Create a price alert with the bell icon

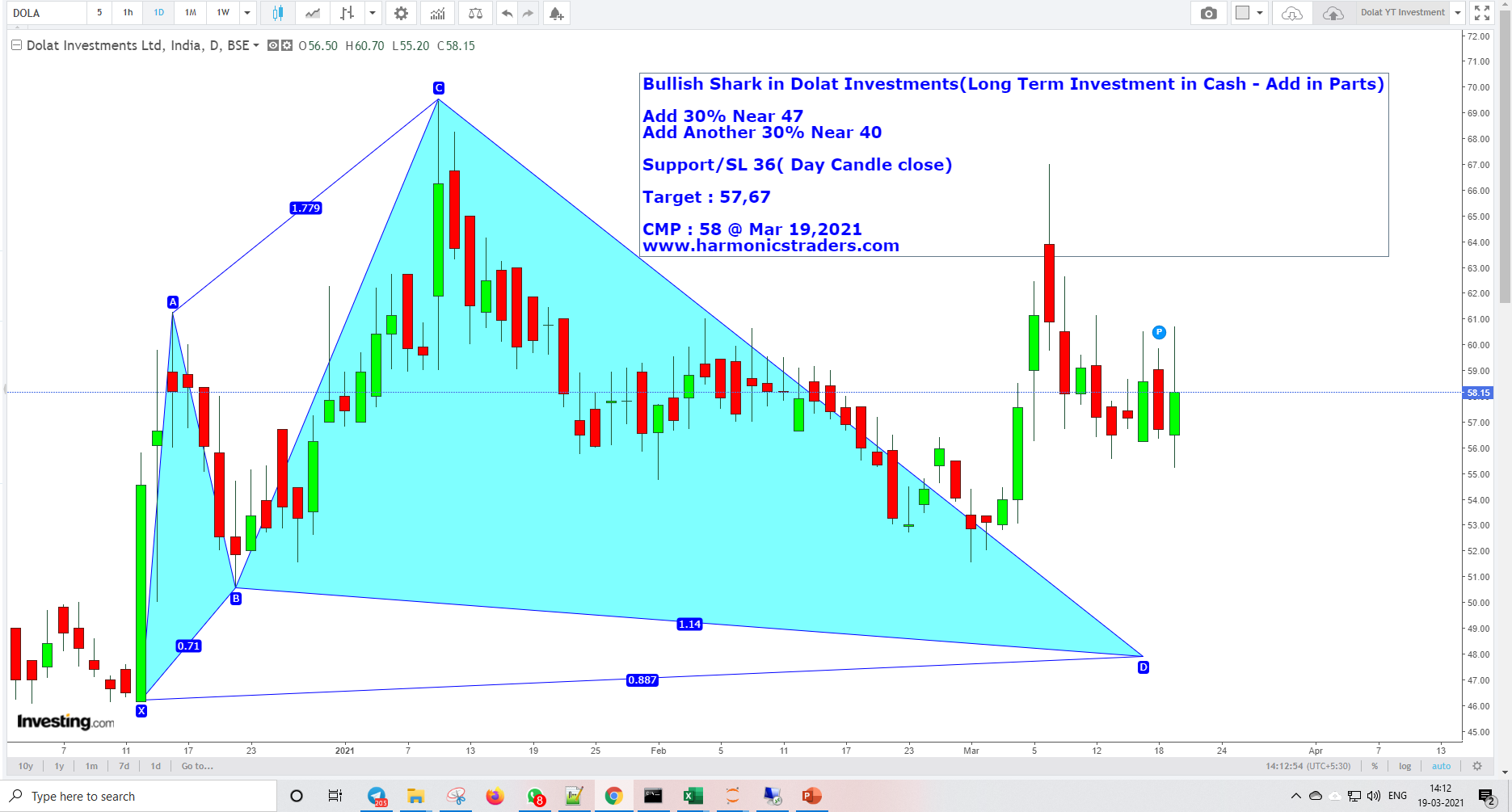pos(556,13)
